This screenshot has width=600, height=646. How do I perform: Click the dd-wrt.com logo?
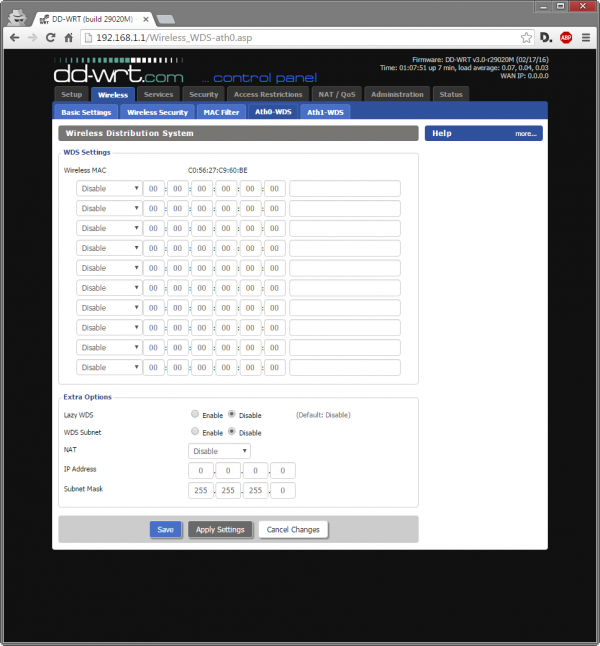click(x=119, y=72)
